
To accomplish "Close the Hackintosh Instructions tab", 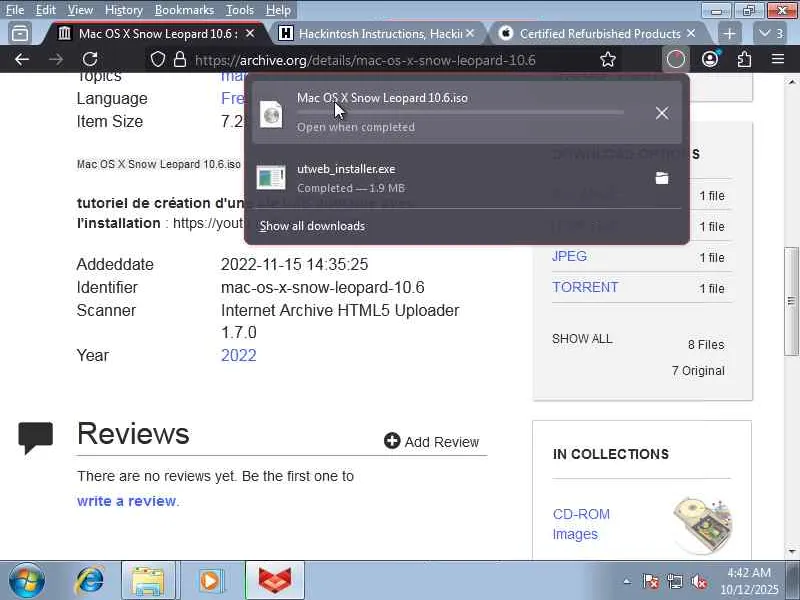I will pyautogui.click(x=470, y=33).
